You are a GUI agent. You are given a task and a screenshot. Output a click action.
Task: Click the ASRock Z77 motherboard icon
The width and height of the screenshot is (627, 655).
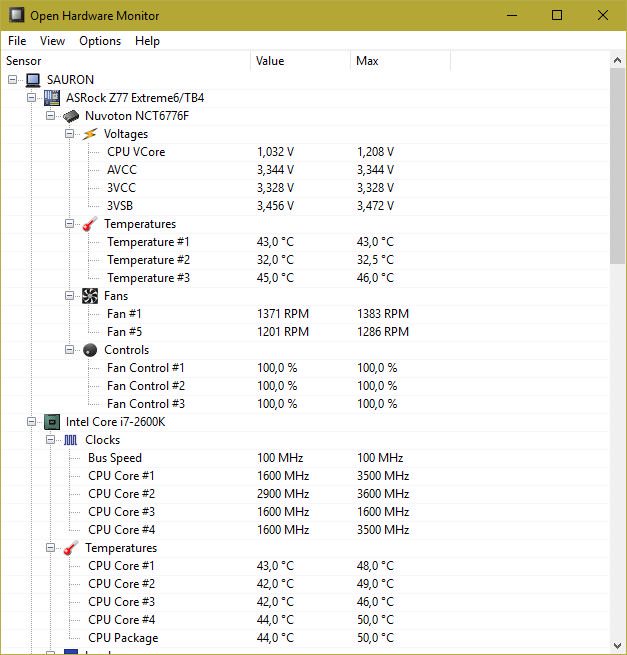pos(52,98)
